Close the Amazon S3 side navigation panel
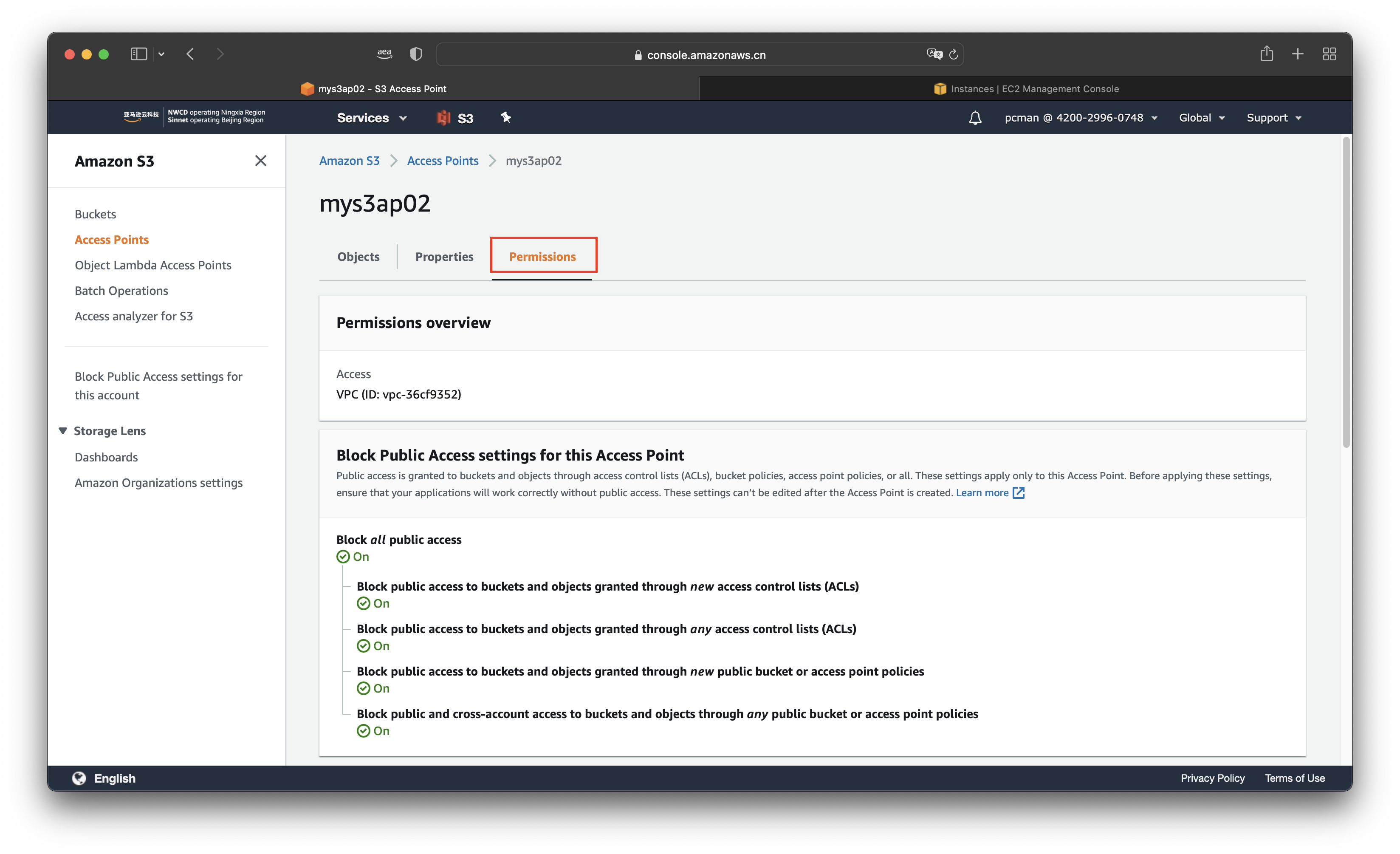This screenshot has width=1400, height=854. point(260,161)
